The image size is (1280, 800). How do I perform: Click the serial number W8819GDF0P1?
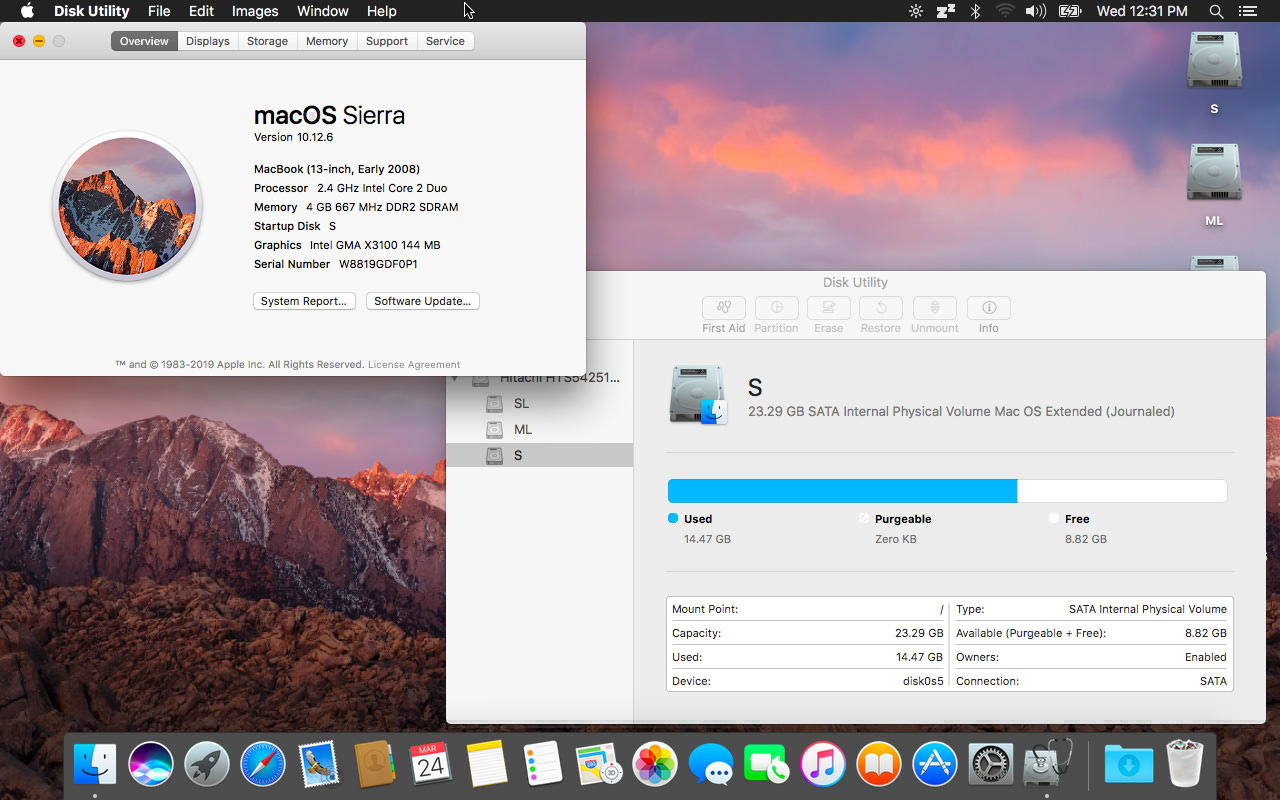point(378,264)
